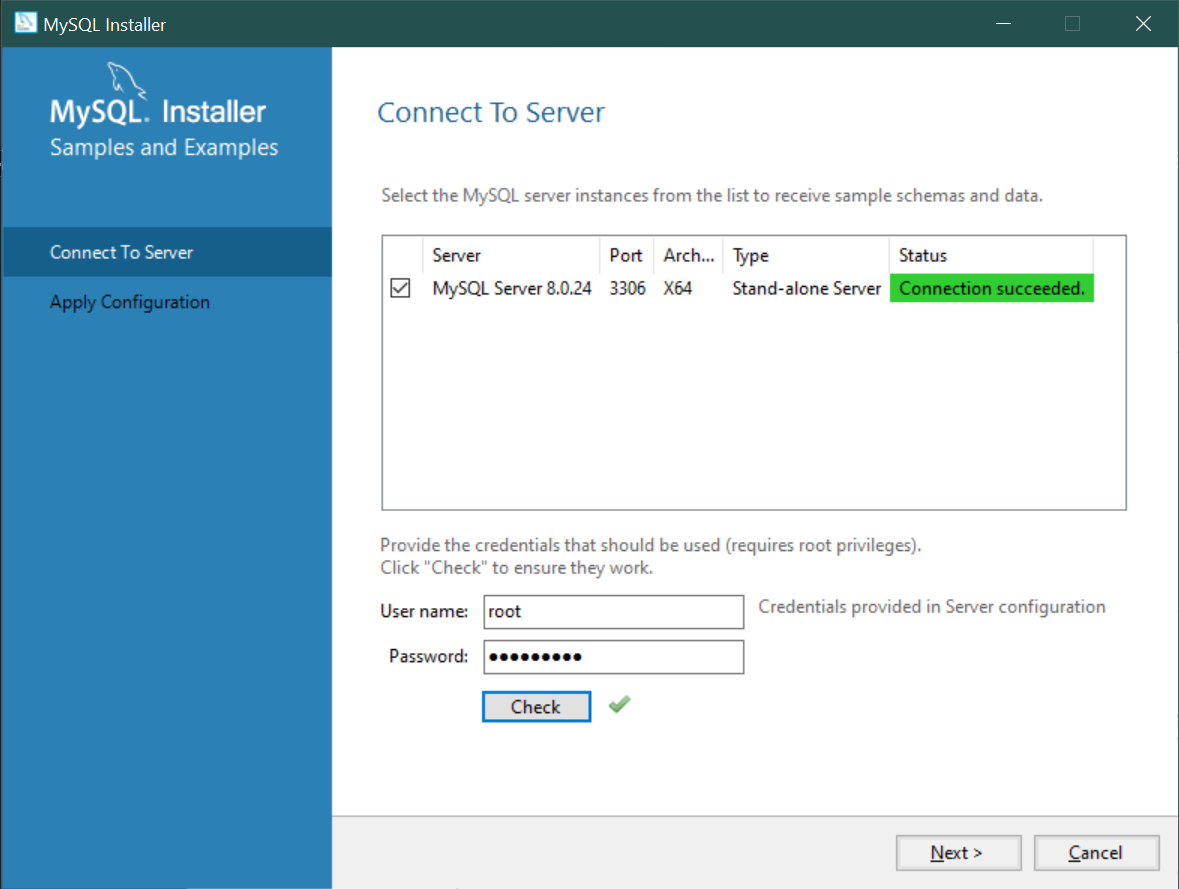Click the Status column header
Image resolution: width=1179 pixels, height=889 pixels.
point(991,255)
